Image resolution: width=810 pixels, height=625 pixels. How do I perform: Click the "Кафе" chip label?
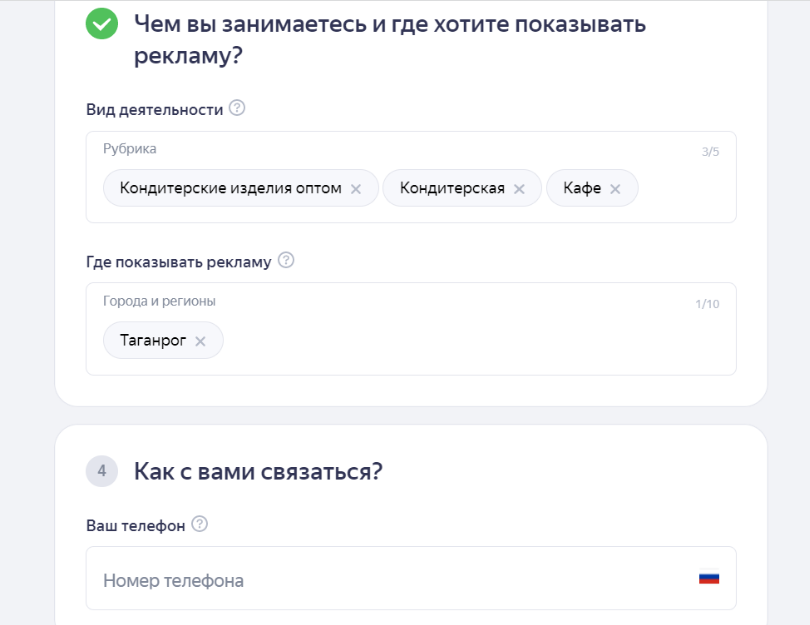(x=582, y=188)
